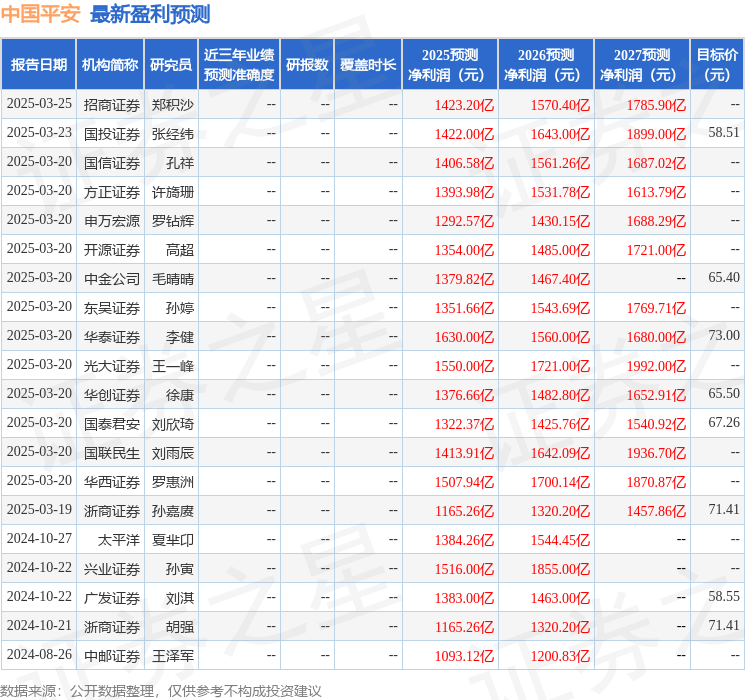
Task: Click the 招商证券 institution cell
Action: pyautogui.click(x=112, y=105)
